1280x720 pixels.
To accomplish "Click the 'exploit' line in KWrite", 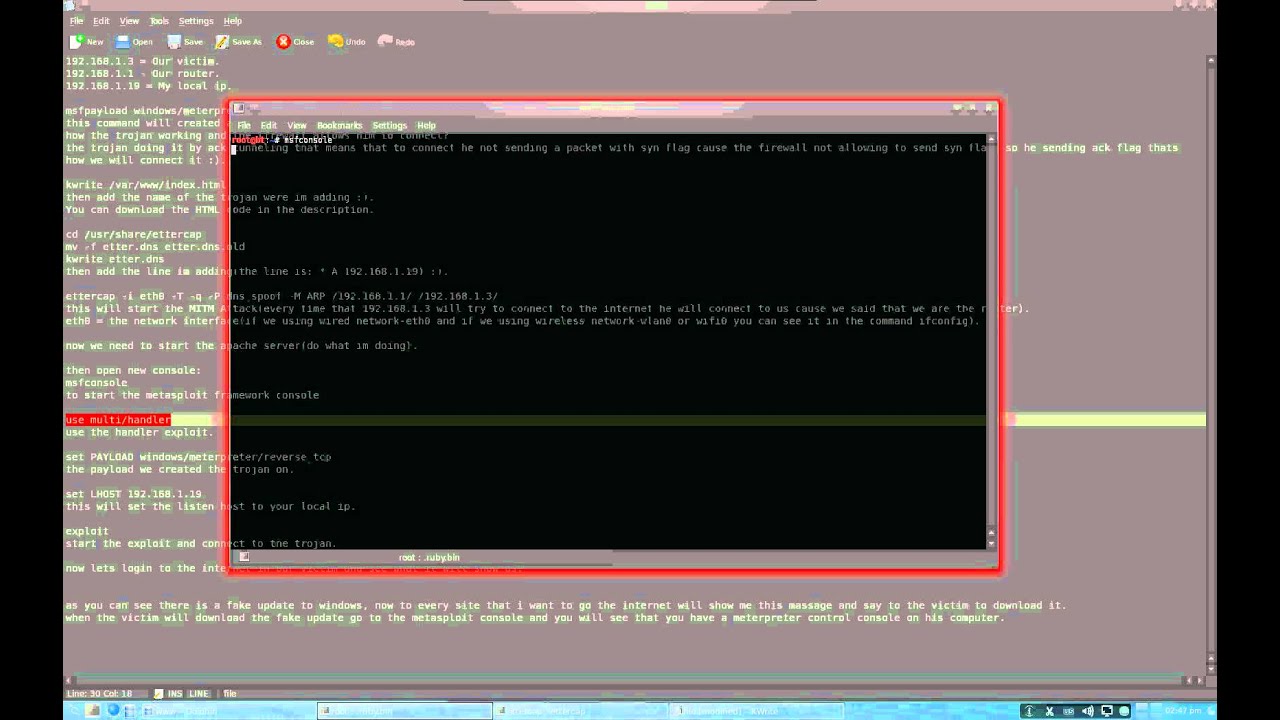I will pos(87,531).
